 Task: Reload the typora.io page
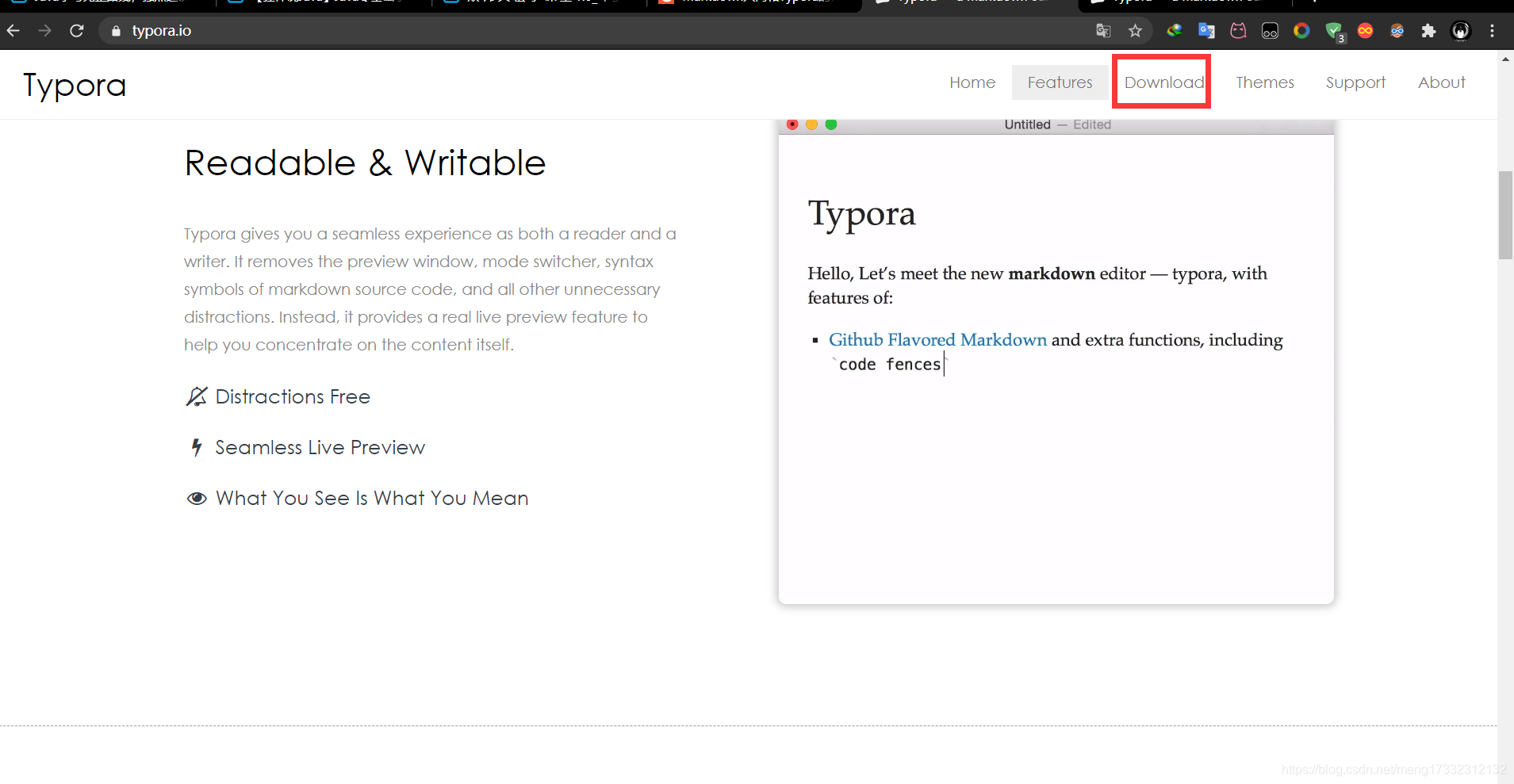(x=76, y=31)
